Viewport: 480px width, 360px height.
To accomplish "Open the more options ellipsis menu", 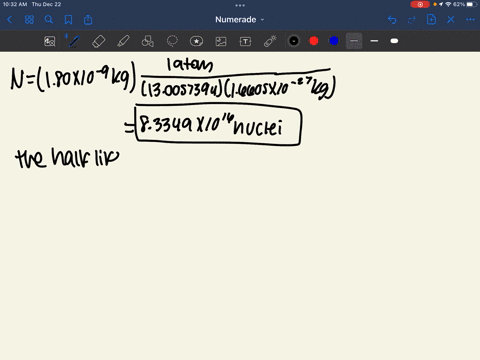I will click(470, 20).
